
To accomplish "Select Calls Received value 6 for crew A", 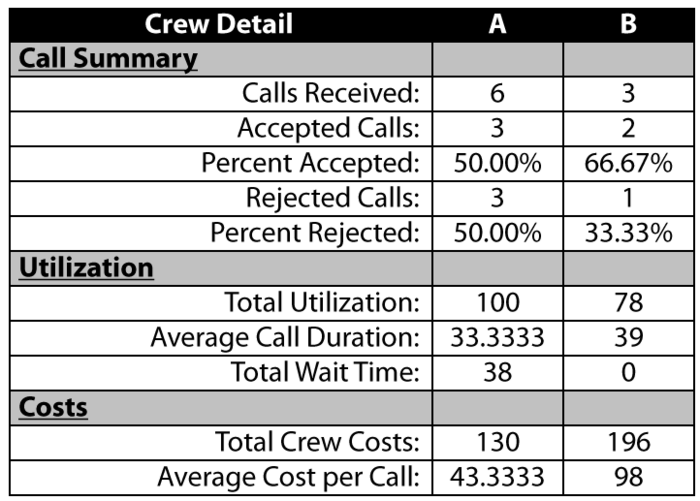I will tap(498, 94).
